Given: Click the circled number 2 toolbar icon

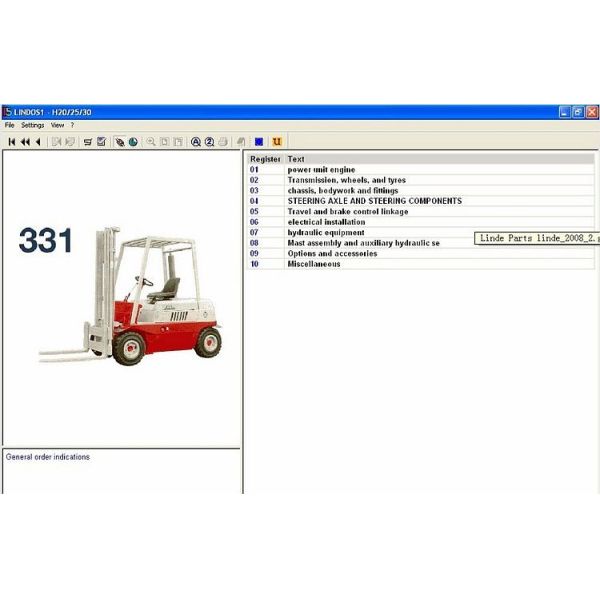Looking at the screenshot, I should click(210, 142).
